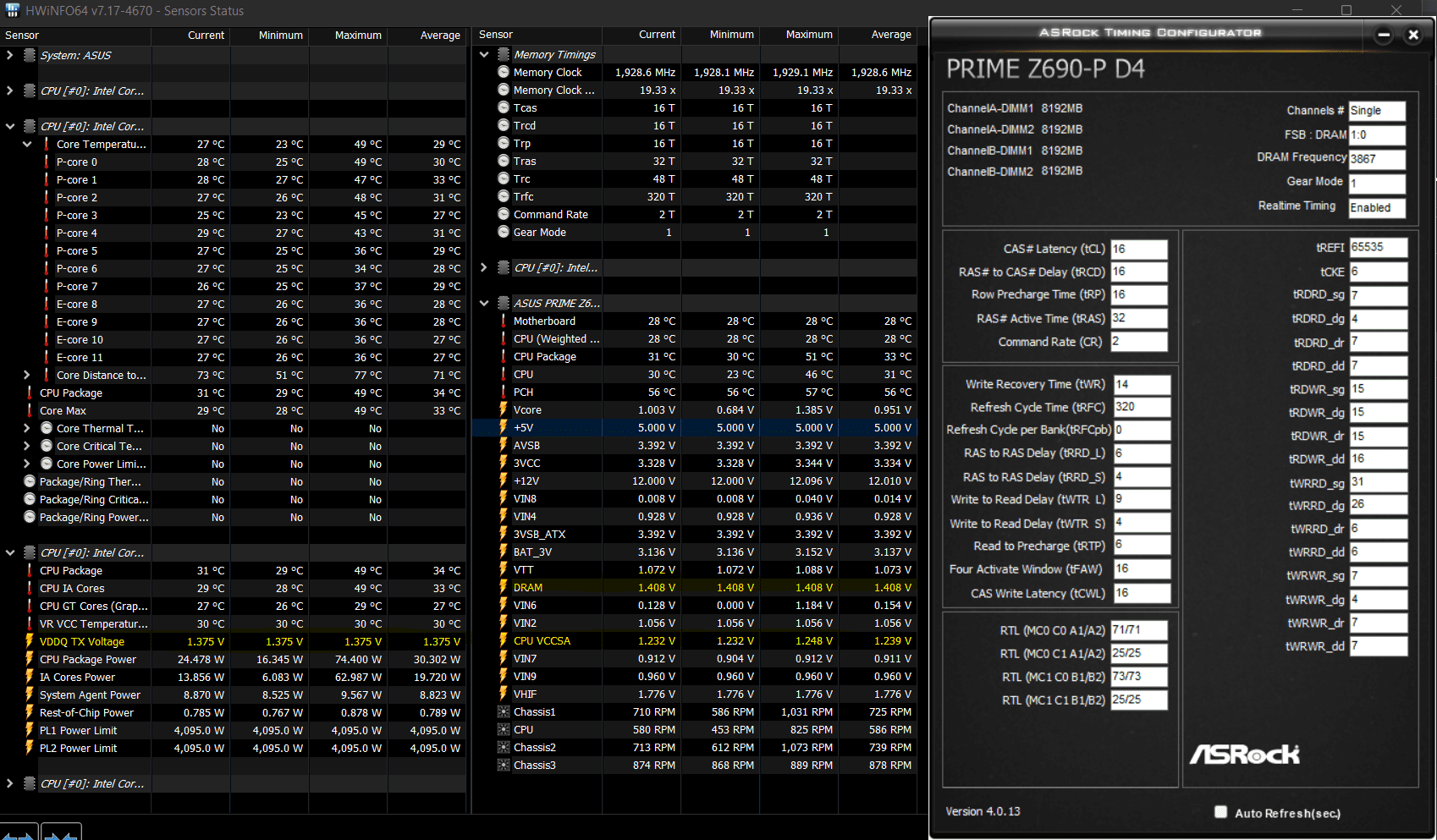This screenshot has height=840, width=1437.
Task: Click the shrink layout arrows button in HWiNFO
Action: click(61, 832)
